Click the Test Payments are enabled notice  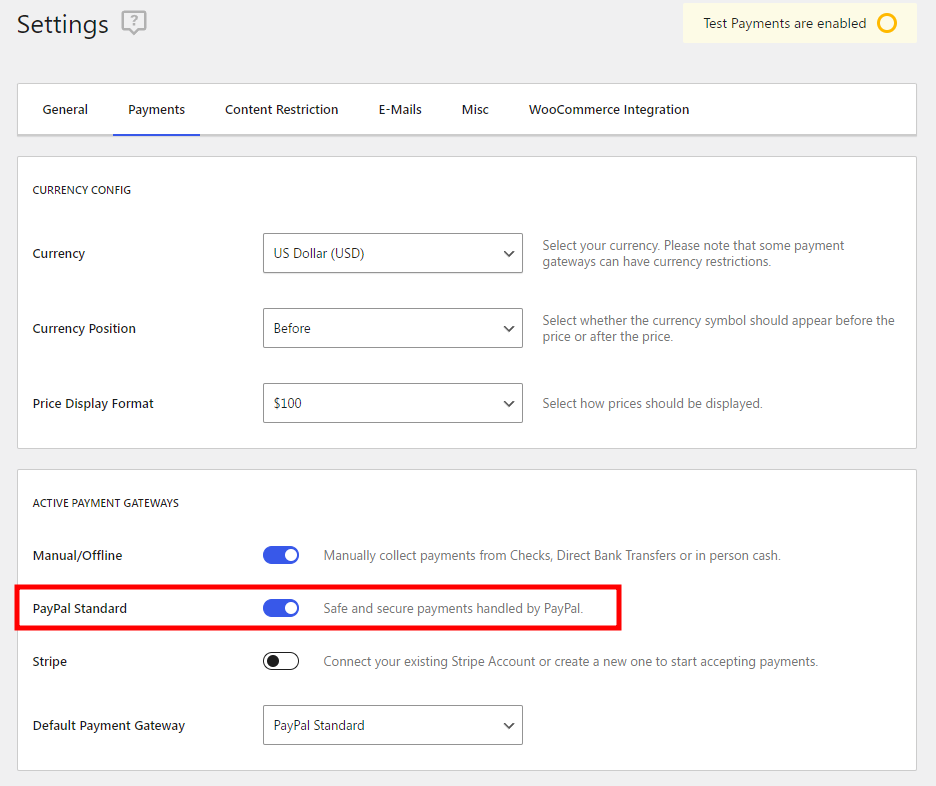pos(799,23)
